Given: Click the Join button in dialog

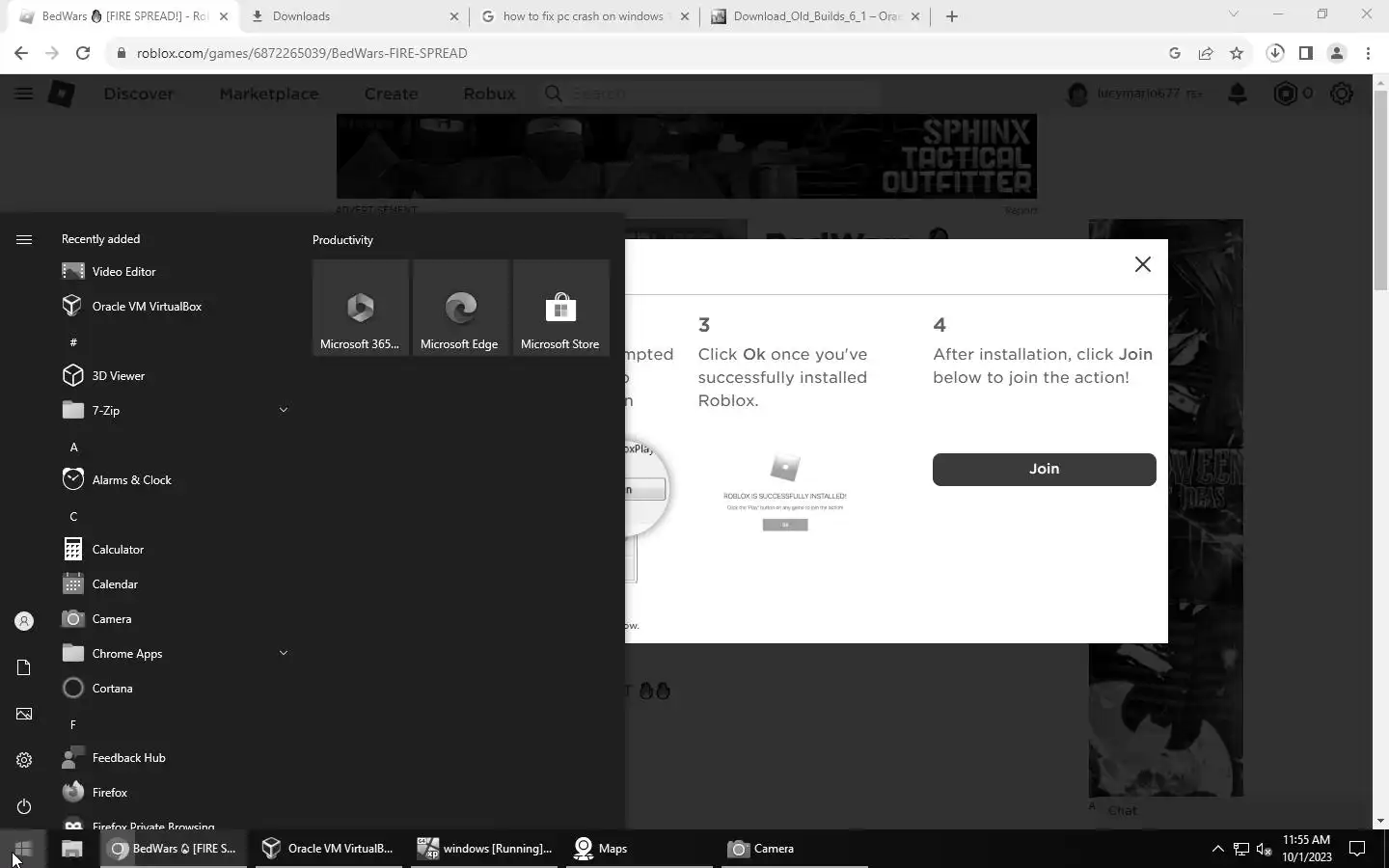Looking at the screenshot, I should (x=1044, y=469).
